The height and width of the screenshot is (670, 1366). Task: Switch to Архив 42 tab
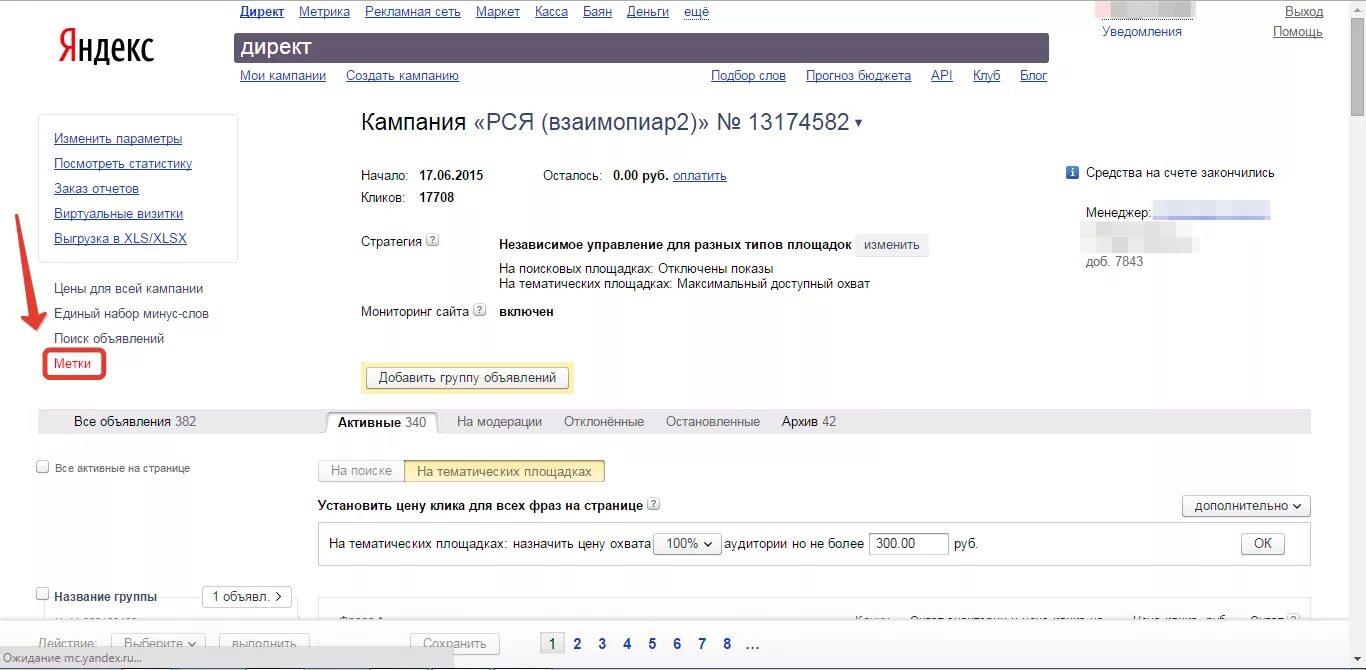point(809,422)
